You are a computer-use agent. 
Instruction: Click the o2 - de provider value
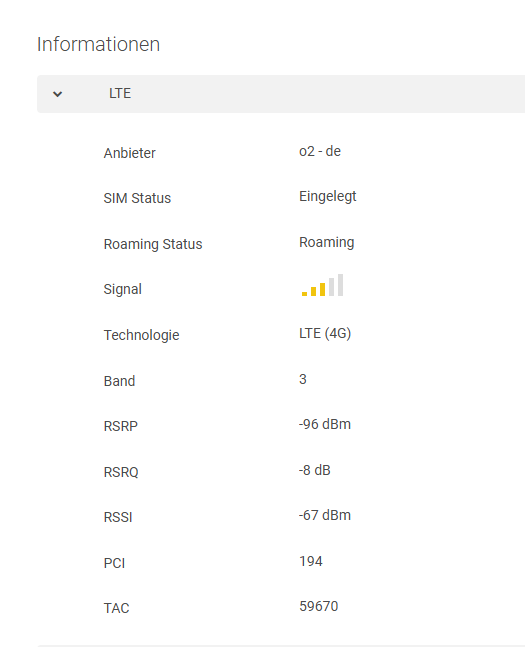(x=320, y=151)
